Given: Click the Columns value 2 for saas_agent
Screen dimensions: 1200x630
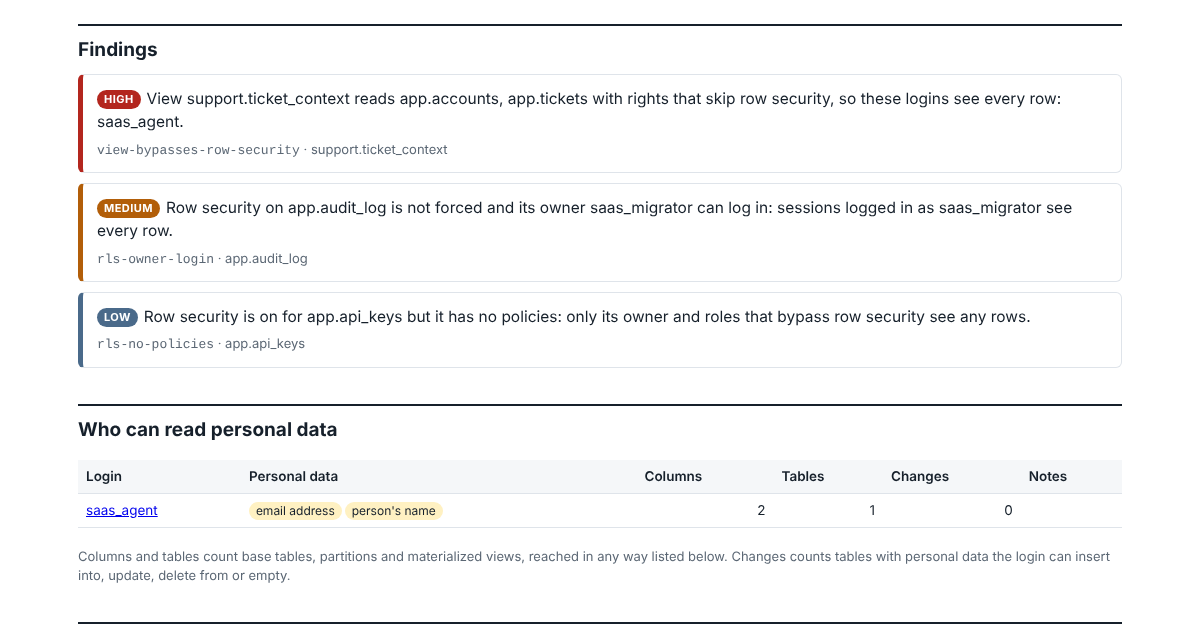Looking at the screenshot, I should 761,510.
